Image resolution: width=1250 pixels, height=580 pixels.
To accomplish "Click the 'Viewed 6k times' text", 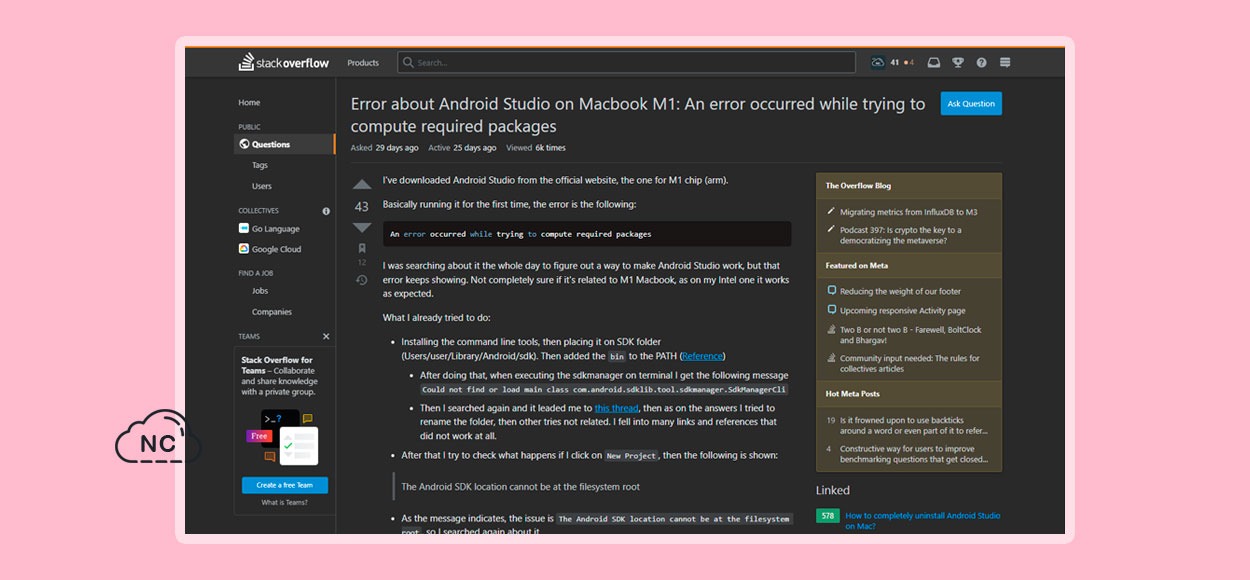I will 536,148.
